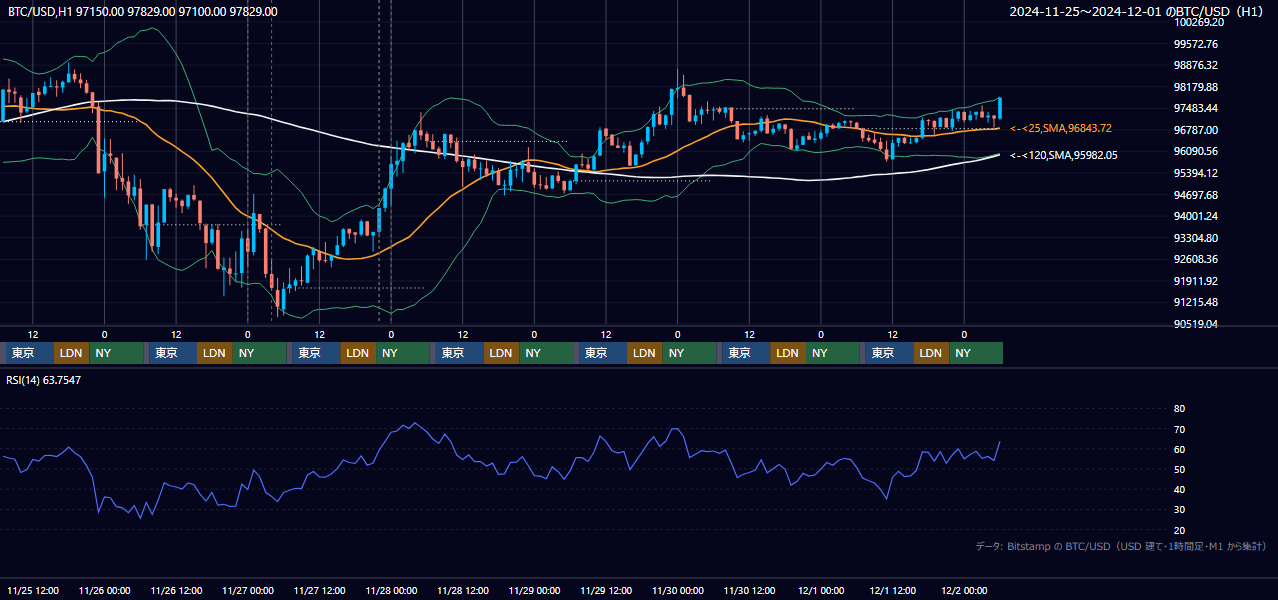Choose the 93304.80 price axis value

click(1195, 238)
